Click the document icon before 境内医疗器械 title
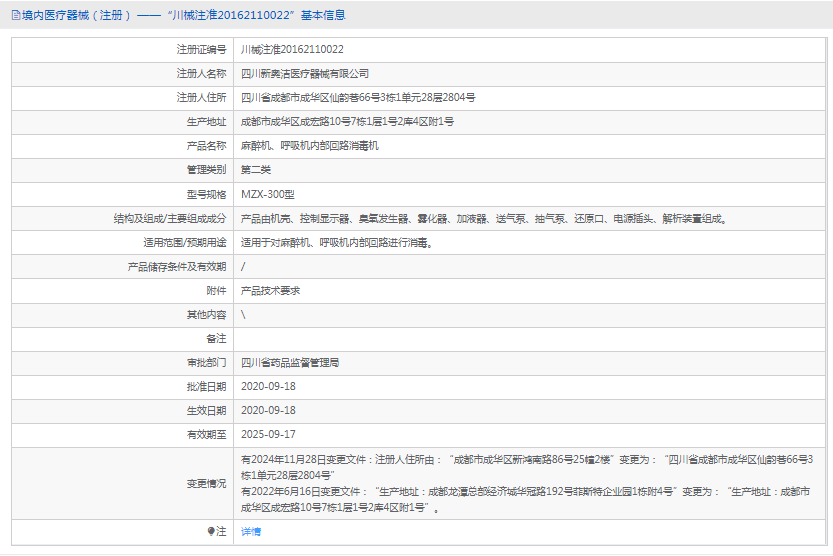The height and width of the screenshot is (556, 833). click(16, 15)
